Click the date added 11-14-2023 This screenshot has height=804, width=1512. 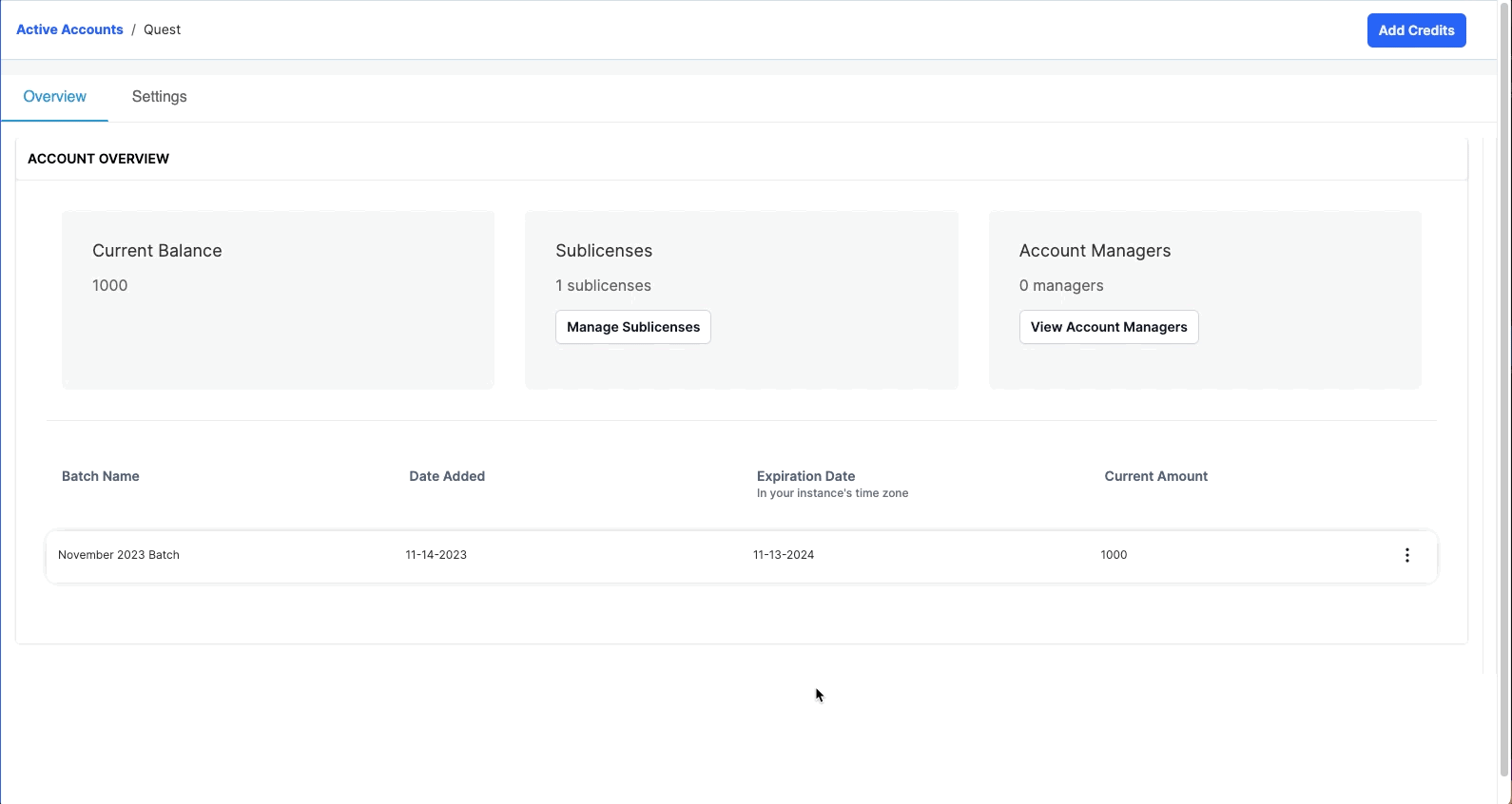(436, 555)
